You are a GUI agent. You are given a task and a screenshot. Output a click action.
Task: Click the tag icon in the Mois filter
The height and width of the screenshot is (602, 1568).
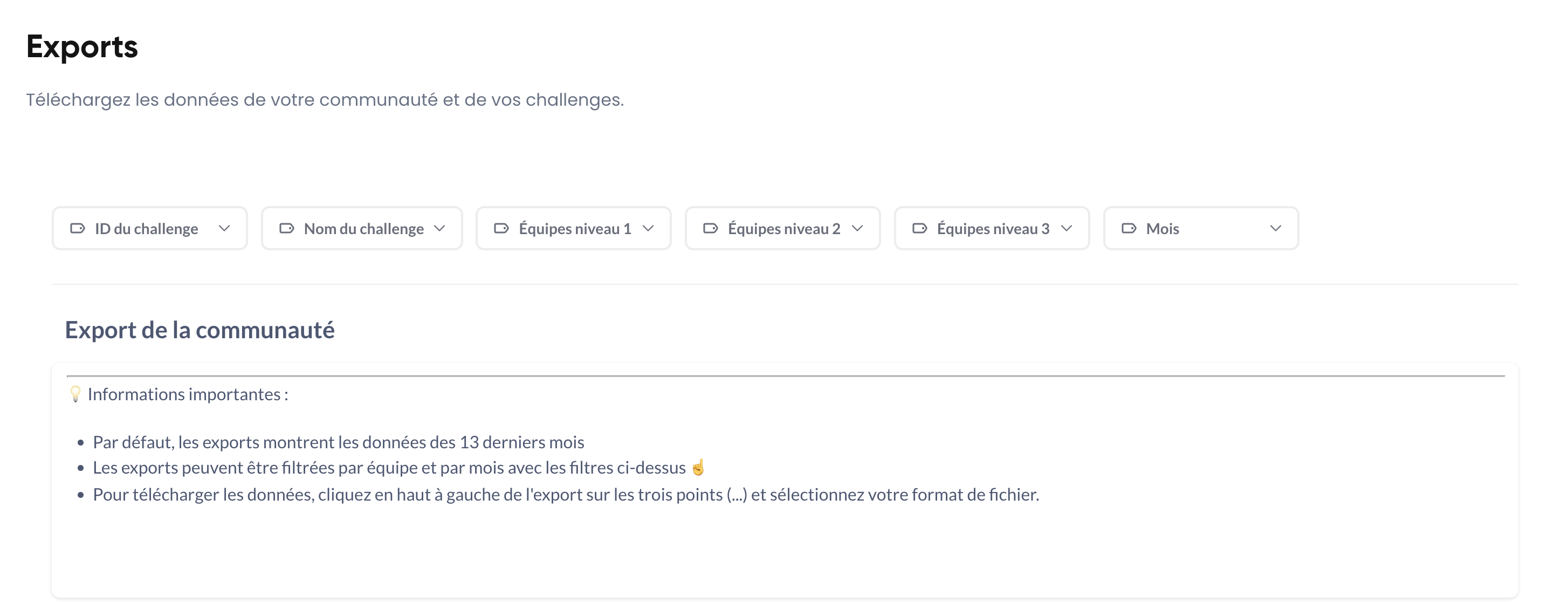1129,229
